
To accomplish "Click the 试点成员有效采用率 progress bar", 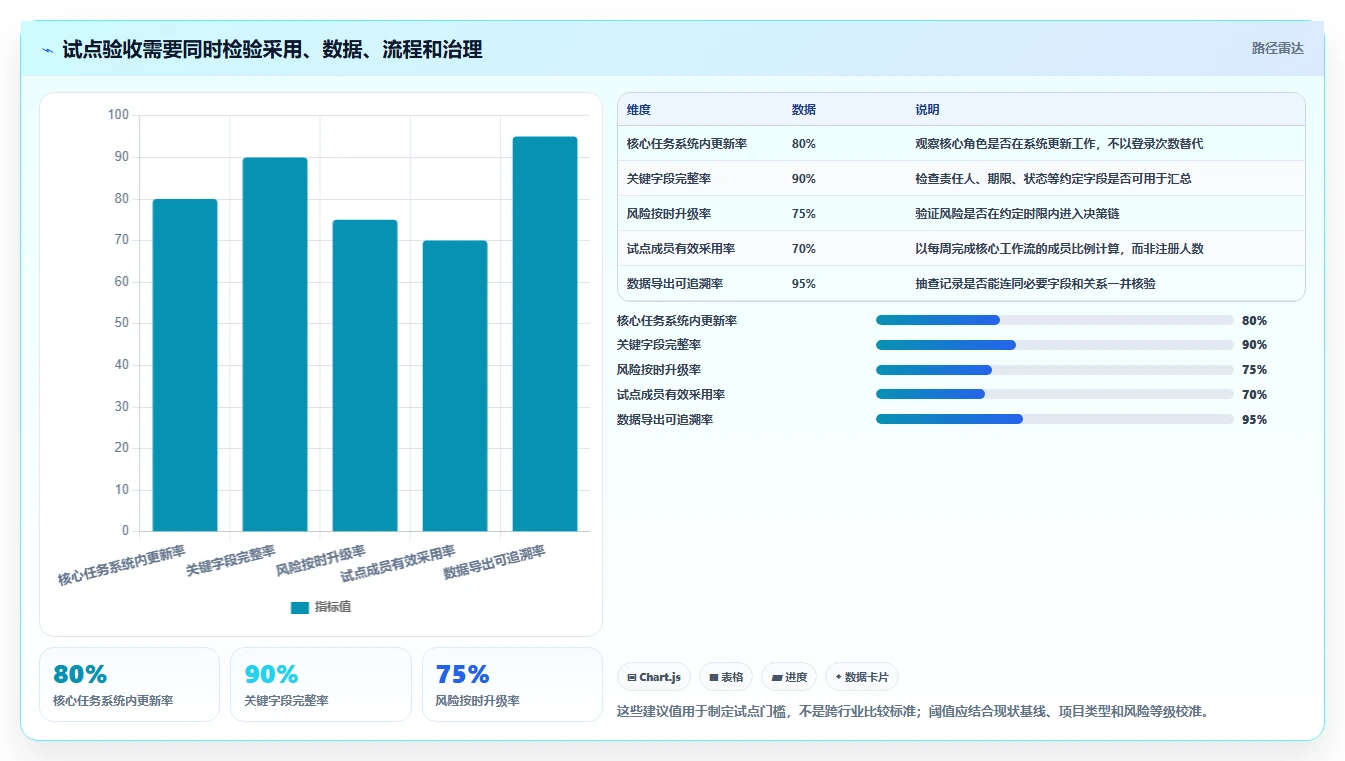I will coord(1054,394).
